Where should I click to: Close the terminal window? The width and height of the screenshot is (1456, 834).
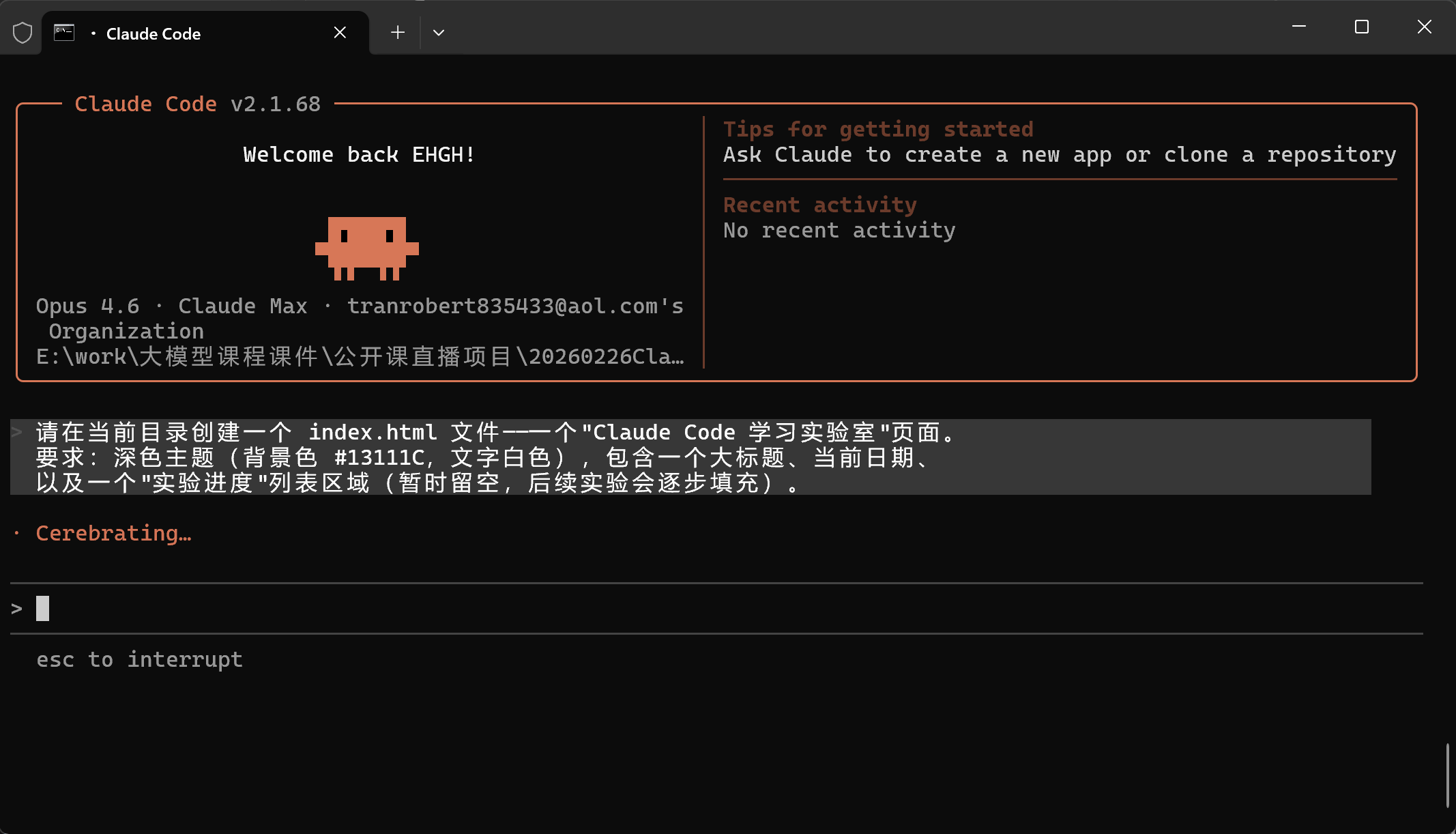point(1425,27)
